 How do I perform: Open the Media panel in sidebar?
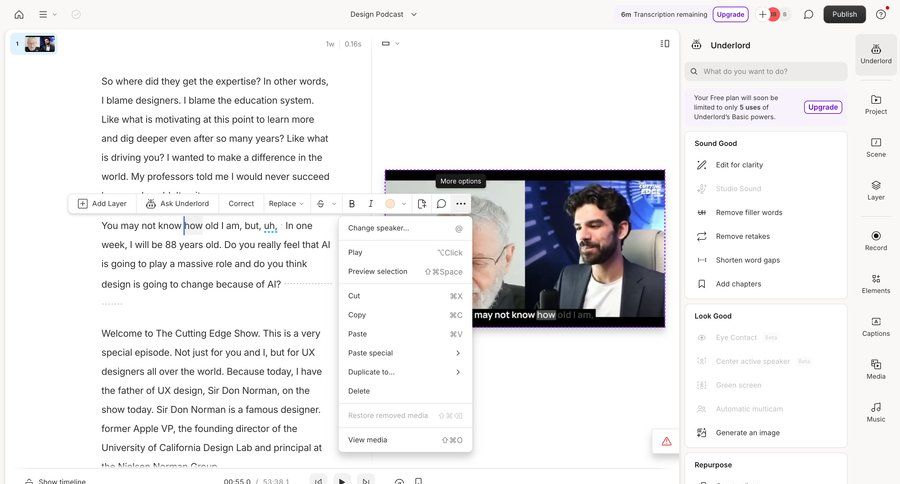pos(876,369)
